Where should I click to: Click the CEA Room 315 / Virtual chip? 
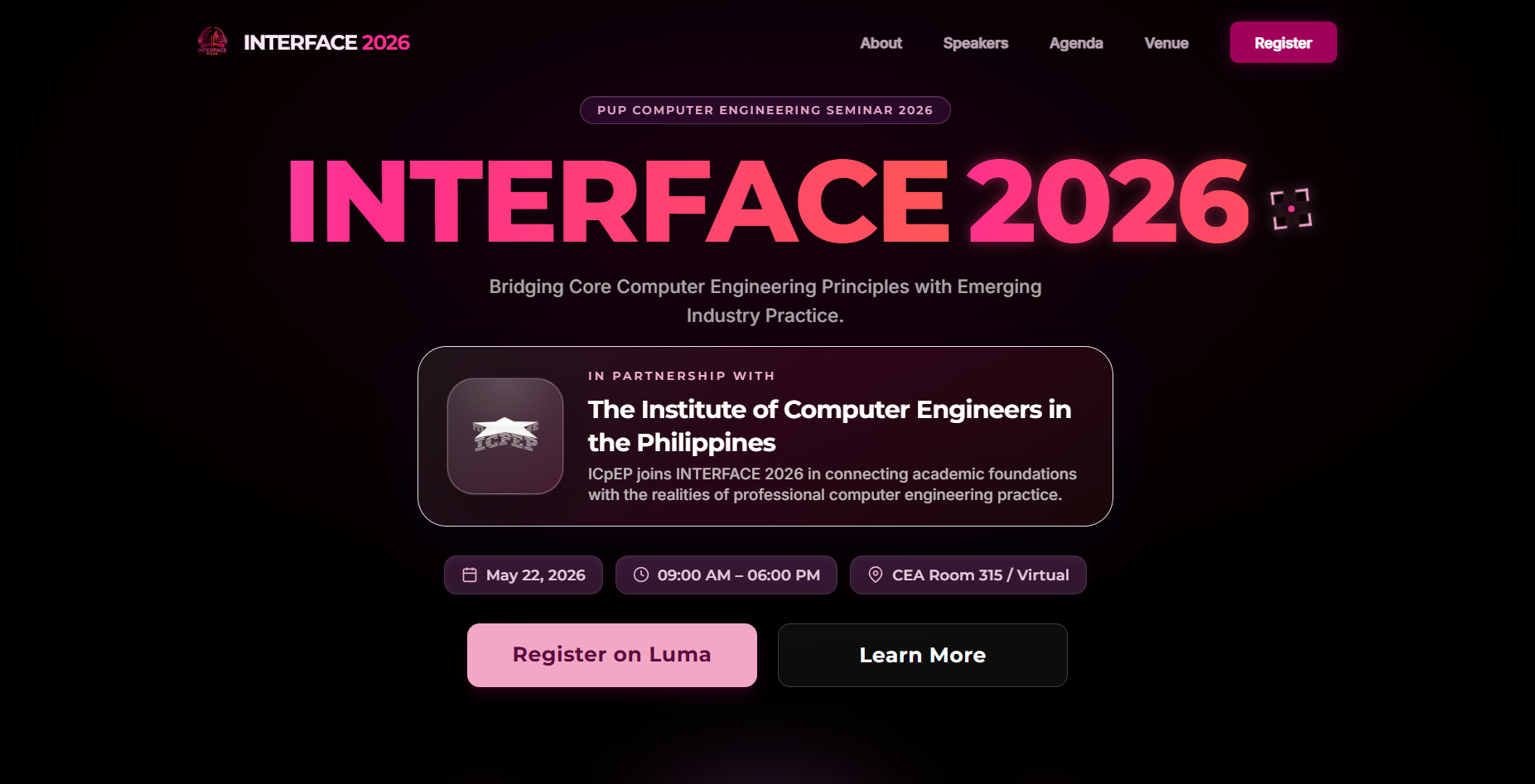(x=968, y=575)
